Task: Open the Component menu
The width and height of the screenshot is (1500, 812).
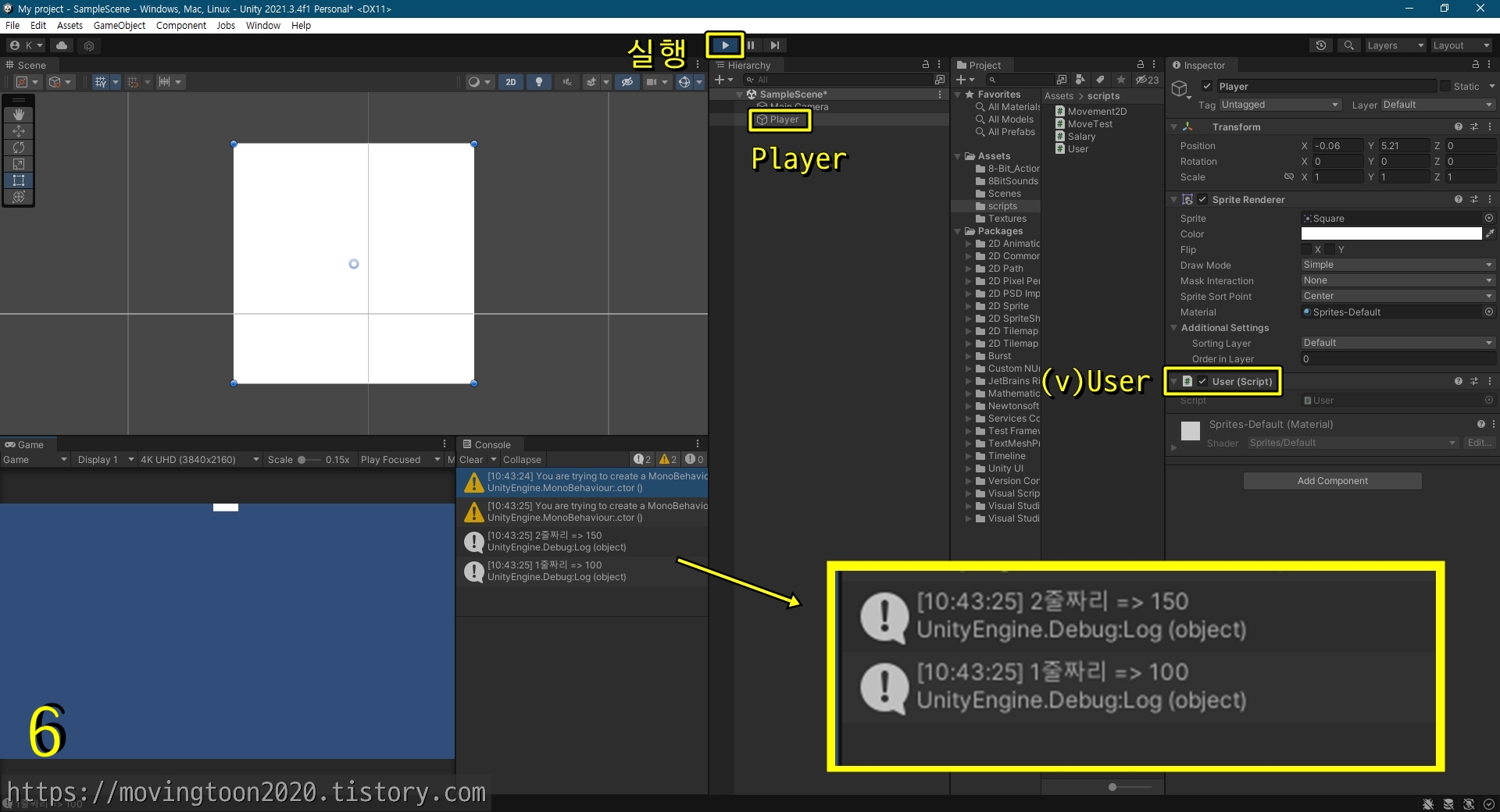Action: (181, 25)
